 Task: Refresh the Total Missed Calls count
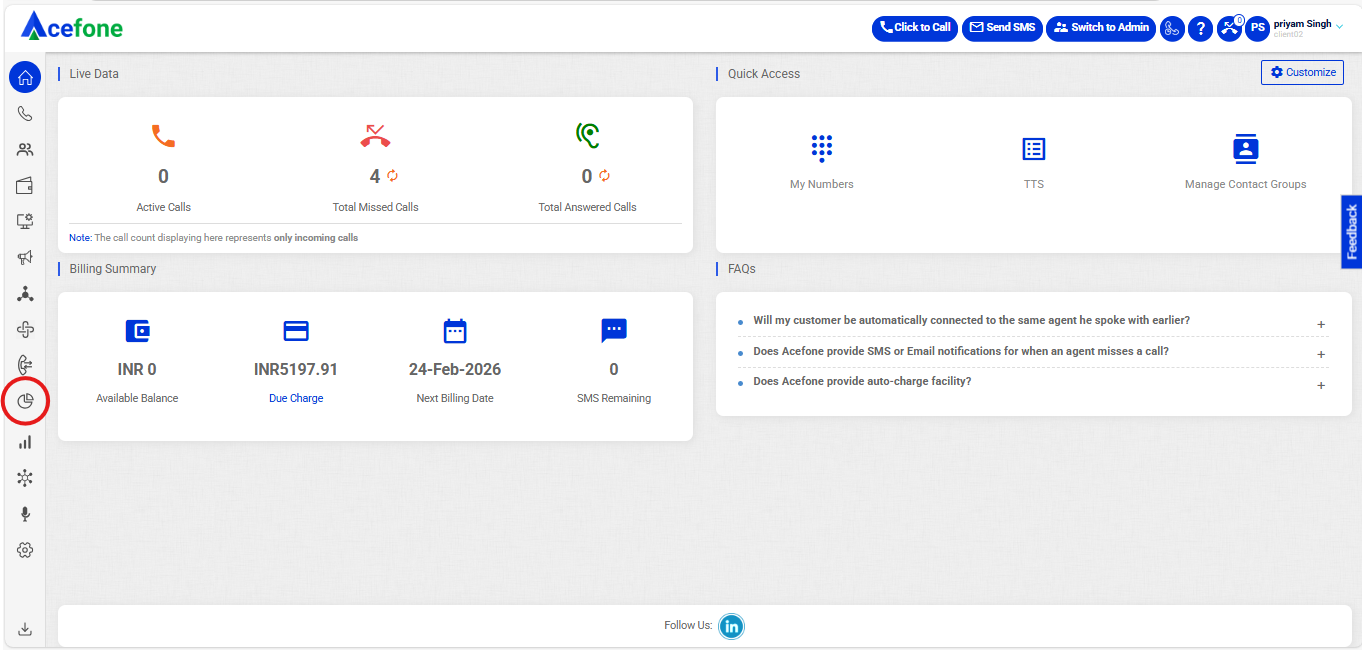click(393, 176)
